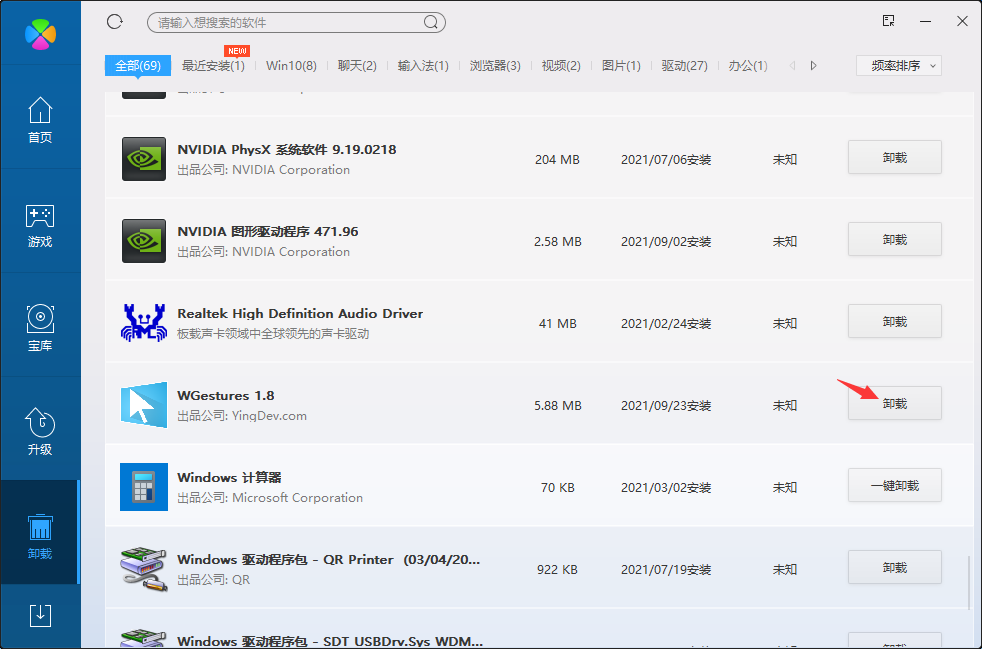Click the 41 MB size value

557,324
